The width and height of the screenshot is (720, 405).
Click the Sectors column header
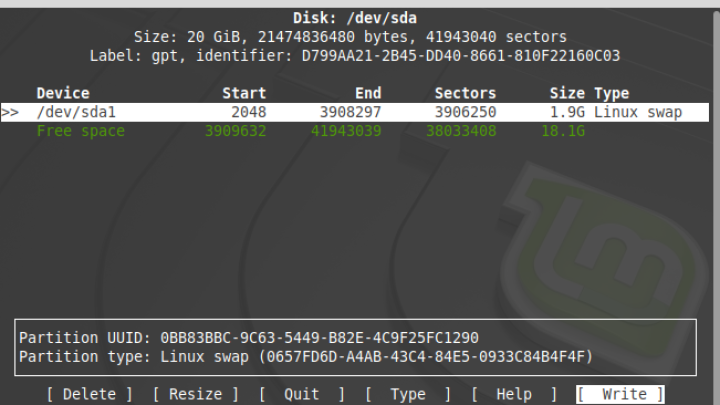(465, 94)
